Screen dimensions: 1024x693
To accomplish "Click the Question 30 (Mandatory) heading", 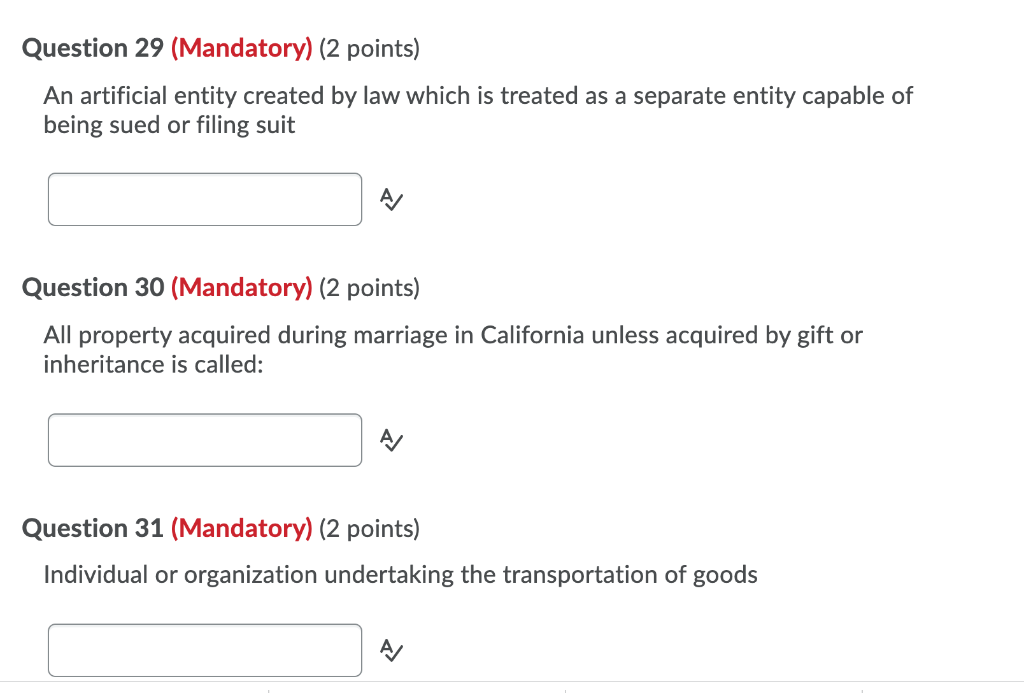I will pyautogui.click(x=221, y=287).
